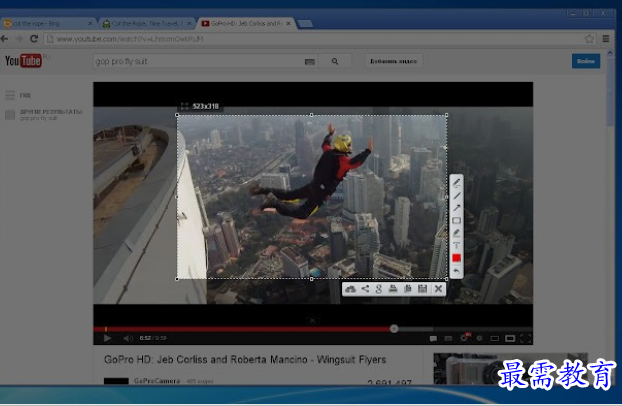Click the YouTube logo

click(23, 61)
